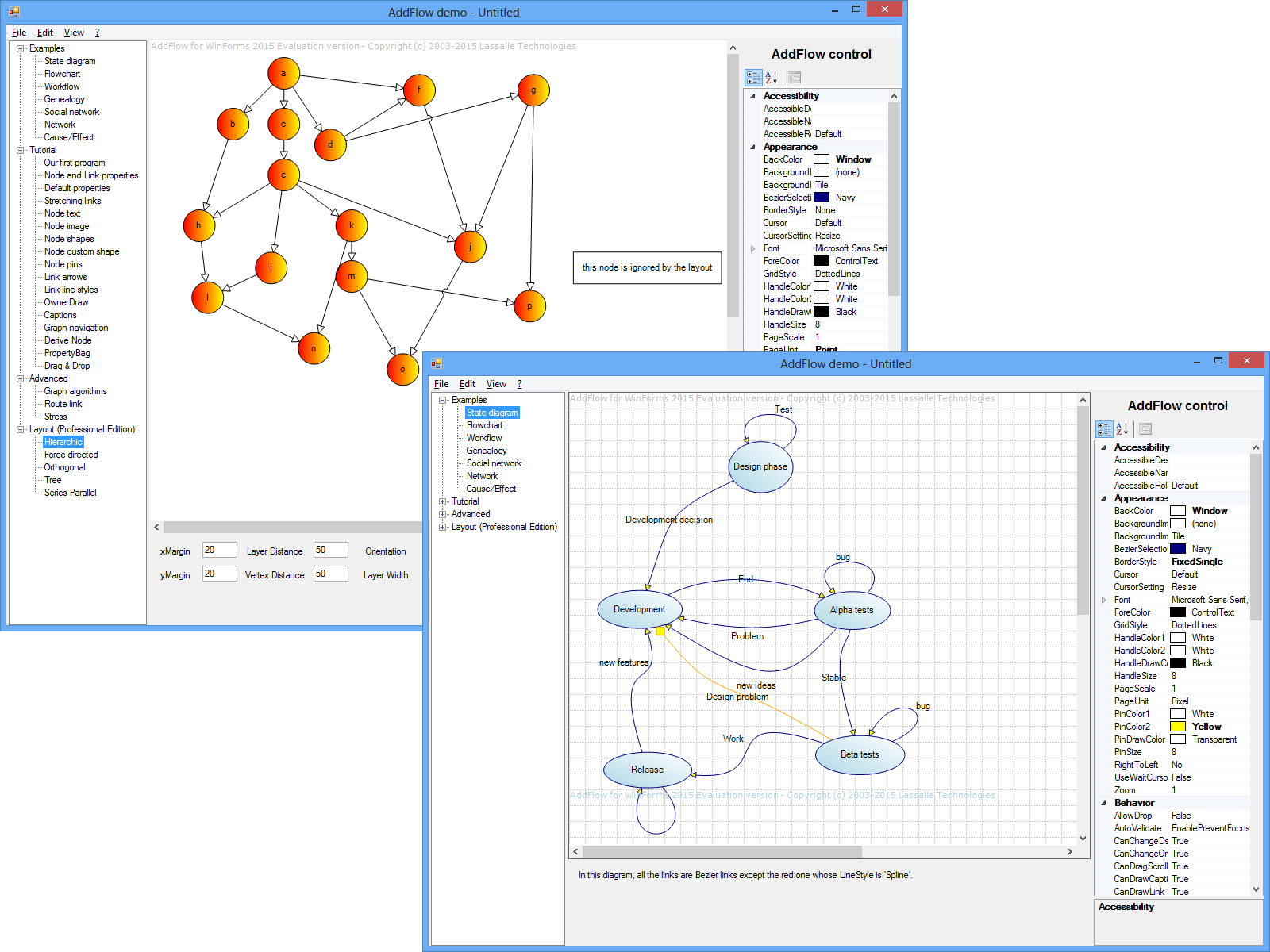Viewport: 1270px width, 952px height.
Task: Sort properties alphabetically in back window grid
Action: coord(772,77)
